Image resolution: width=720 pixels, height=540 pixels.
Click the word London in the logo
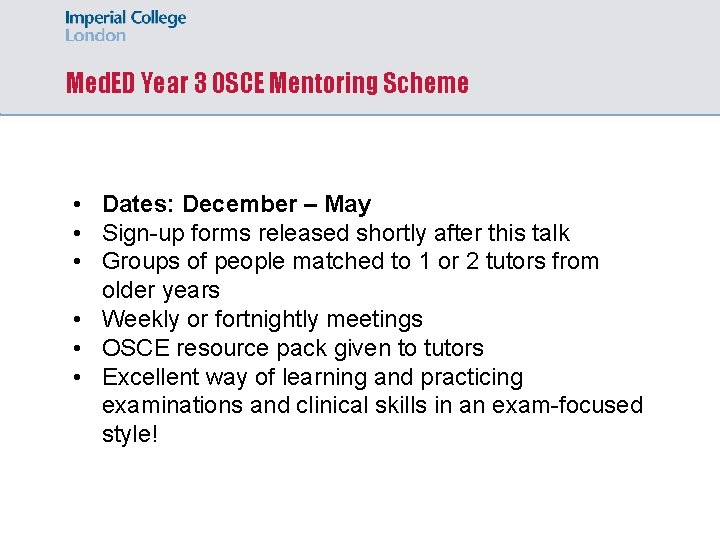95,35
